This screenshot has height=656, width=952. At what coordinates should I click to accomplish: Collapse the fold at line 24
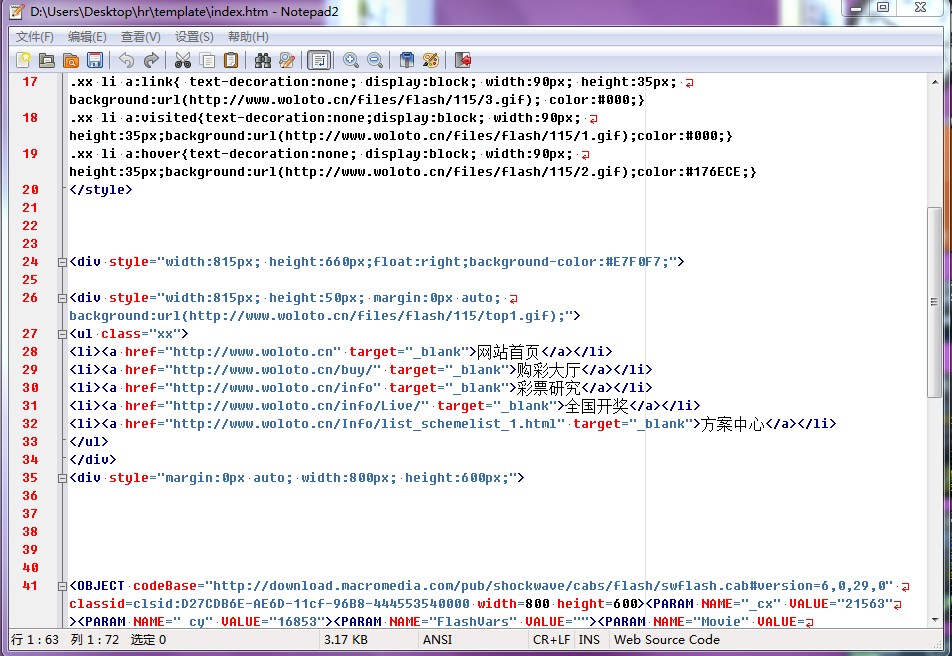tap(62, 262)
